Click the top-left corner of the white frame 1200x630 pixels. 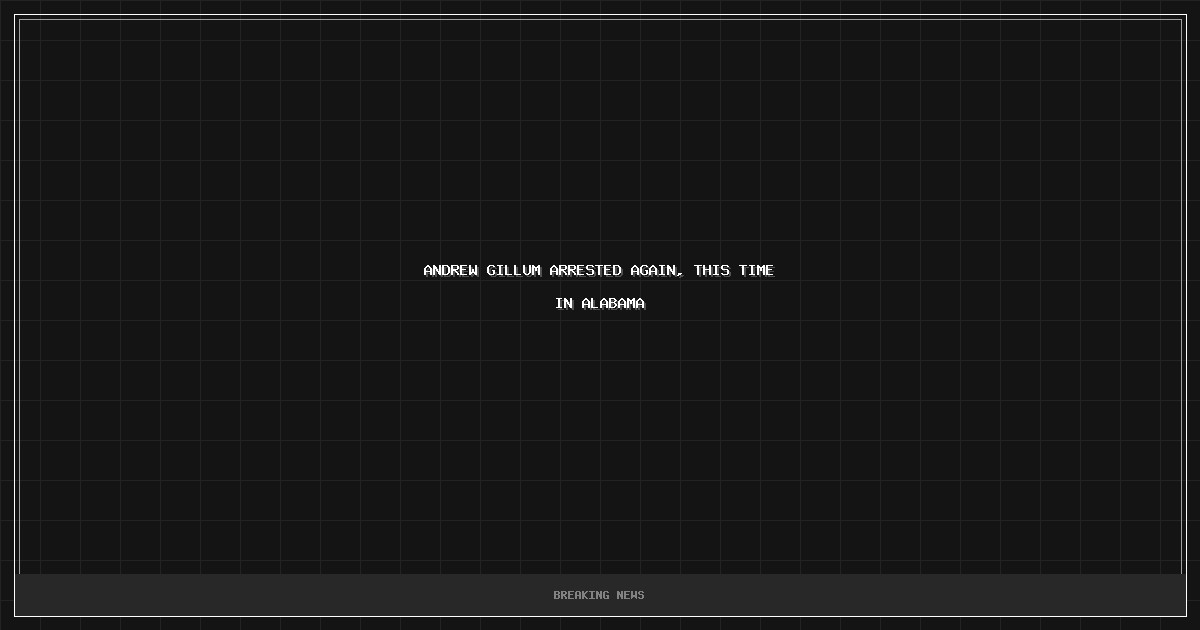(15, 15)
